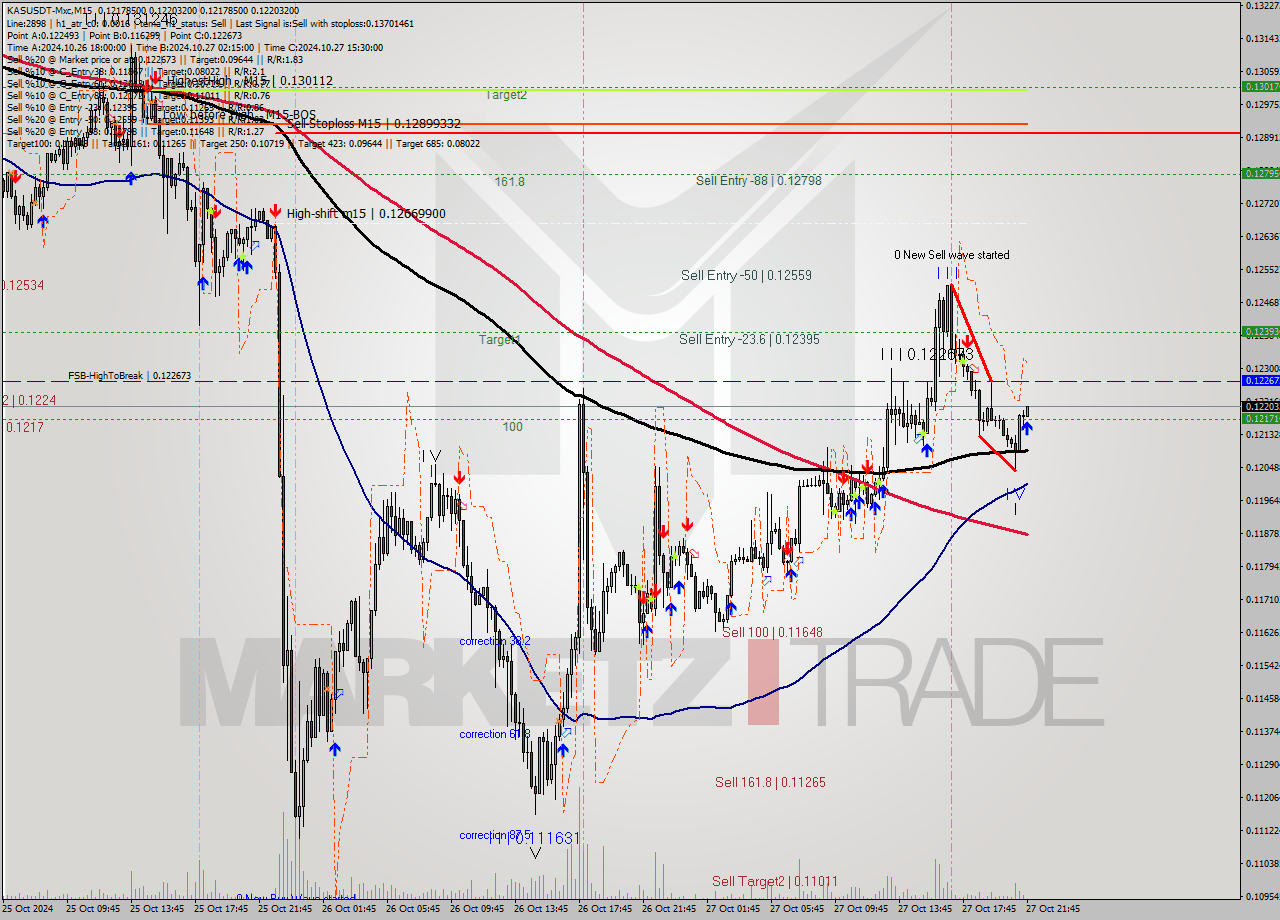Click '27 Oct 13:45' on the time axis

(924, 910)
